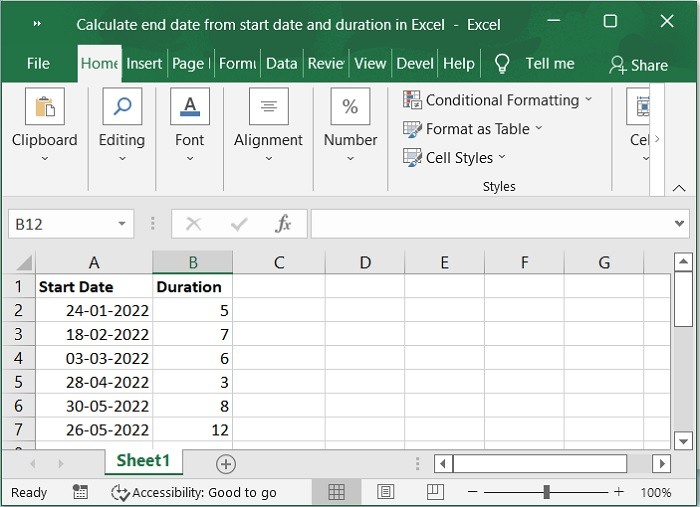Open the Number format percent icon
Screen dimensions: 700x507
[x=350, y=107]
